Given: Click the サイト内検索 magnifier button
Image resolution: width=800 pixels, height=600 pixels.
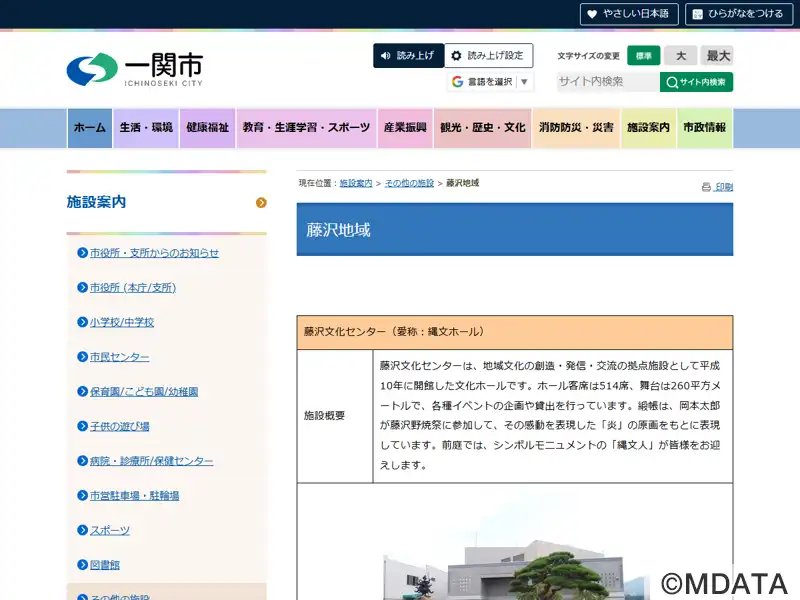Looking at the screenshot, I should 696,82.
